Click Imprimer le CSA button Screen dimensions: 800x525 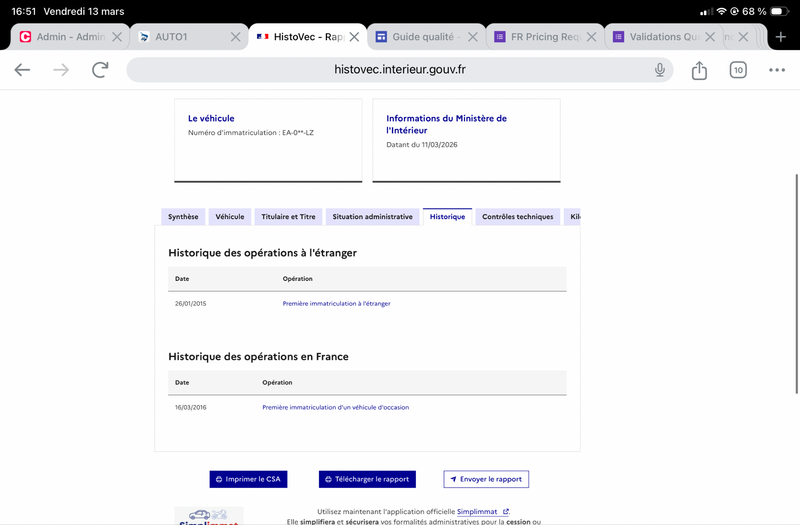248,479
